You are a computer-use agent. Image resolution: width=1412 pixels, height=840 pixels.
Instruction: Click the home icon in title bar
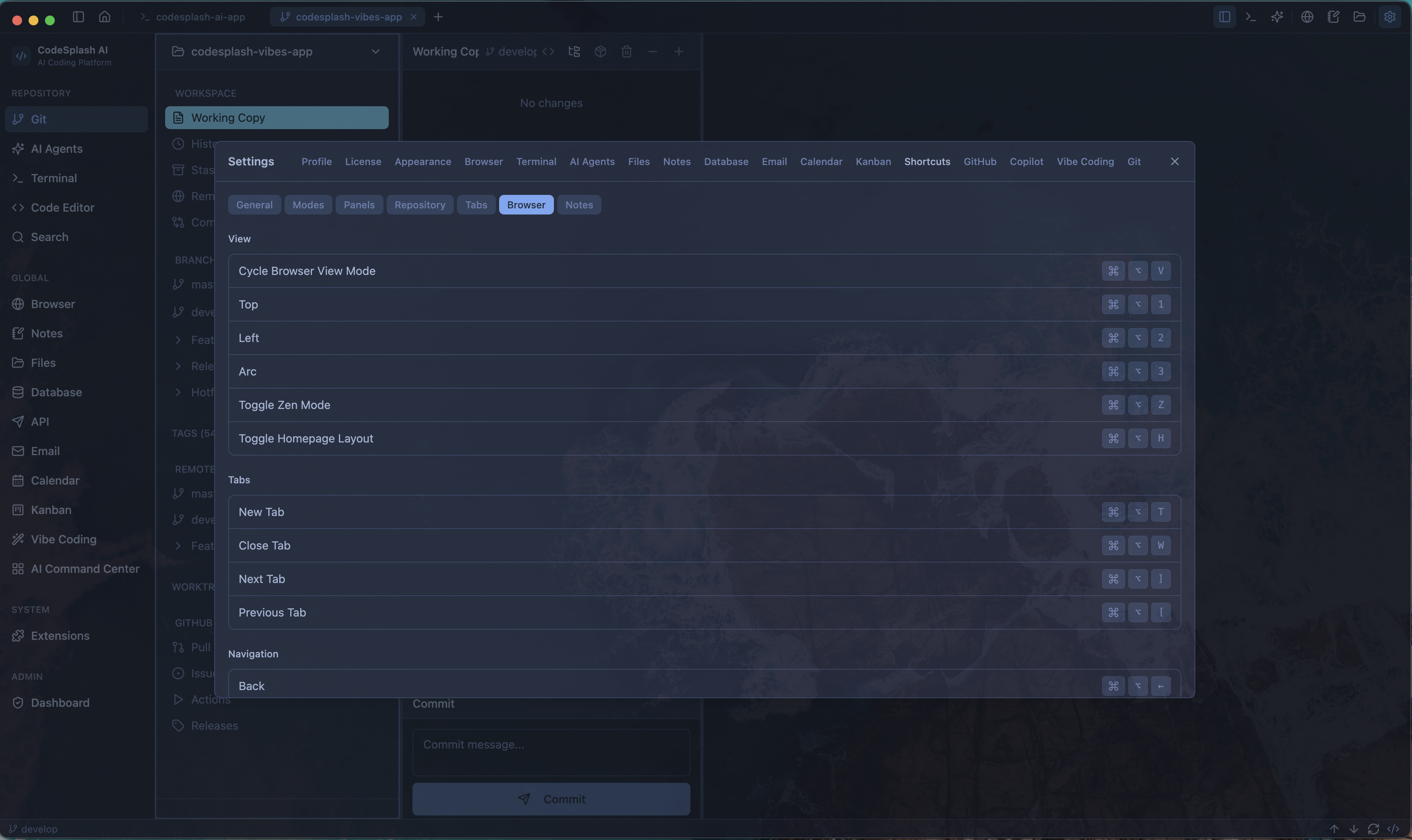click(105, 17)
